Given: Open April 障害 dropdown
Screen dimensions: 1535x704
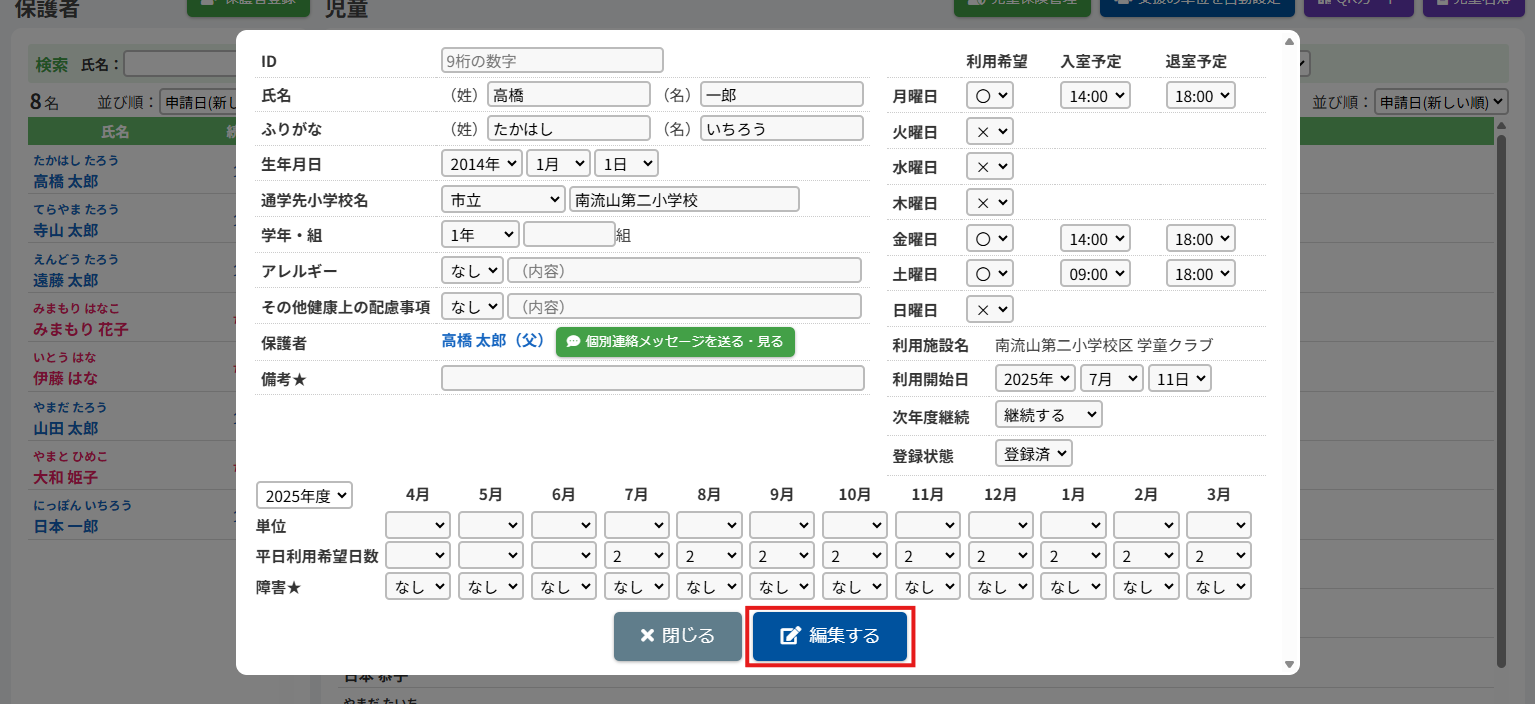Looking at the screenshot, I should click(418, 587).
